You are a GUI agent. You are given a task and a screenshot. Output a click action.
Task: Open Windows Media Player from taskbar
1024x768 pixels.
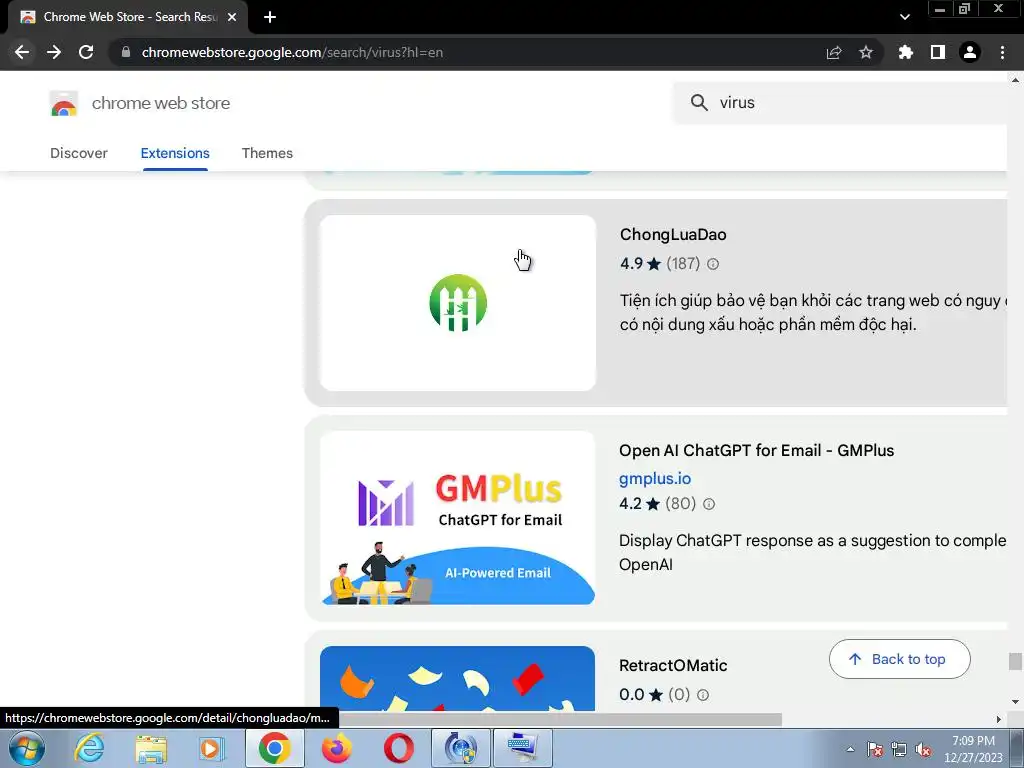point(211,748)
